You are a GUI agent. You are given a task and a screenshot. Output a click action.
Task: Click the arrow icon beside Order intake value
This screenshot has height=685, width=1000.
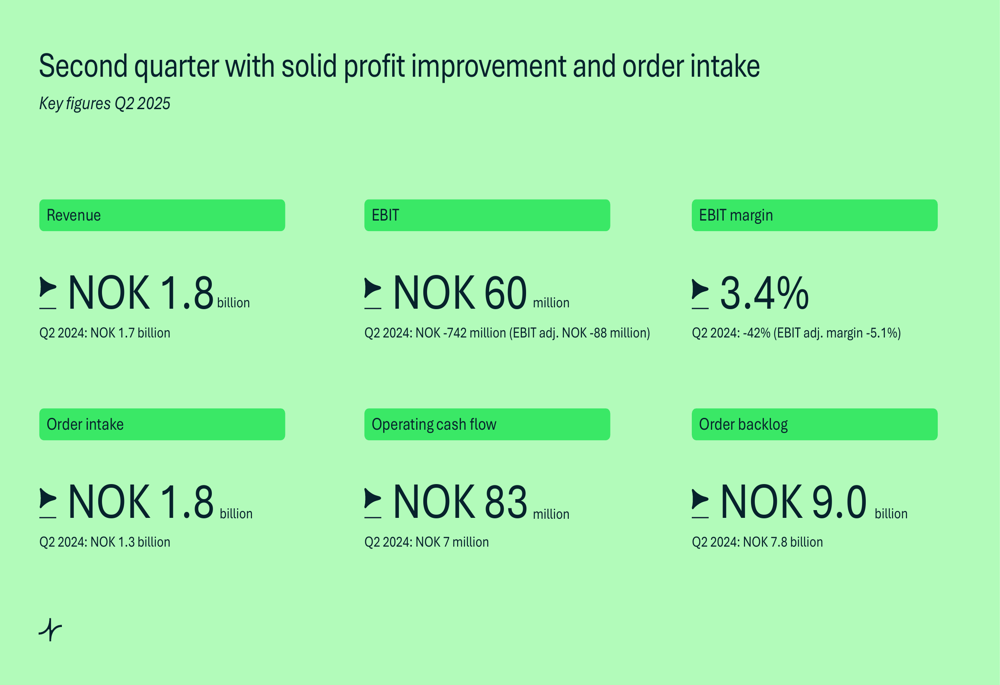[x=48, y=502]
